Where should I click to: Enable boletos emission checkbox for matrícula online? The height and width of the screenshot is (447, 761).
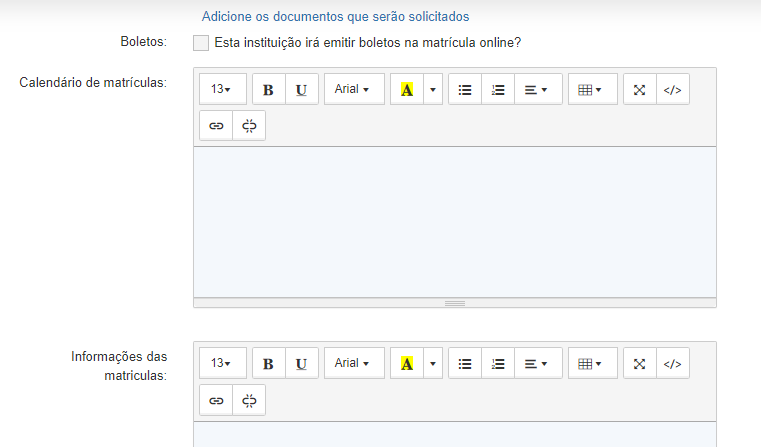pos(201,43)
